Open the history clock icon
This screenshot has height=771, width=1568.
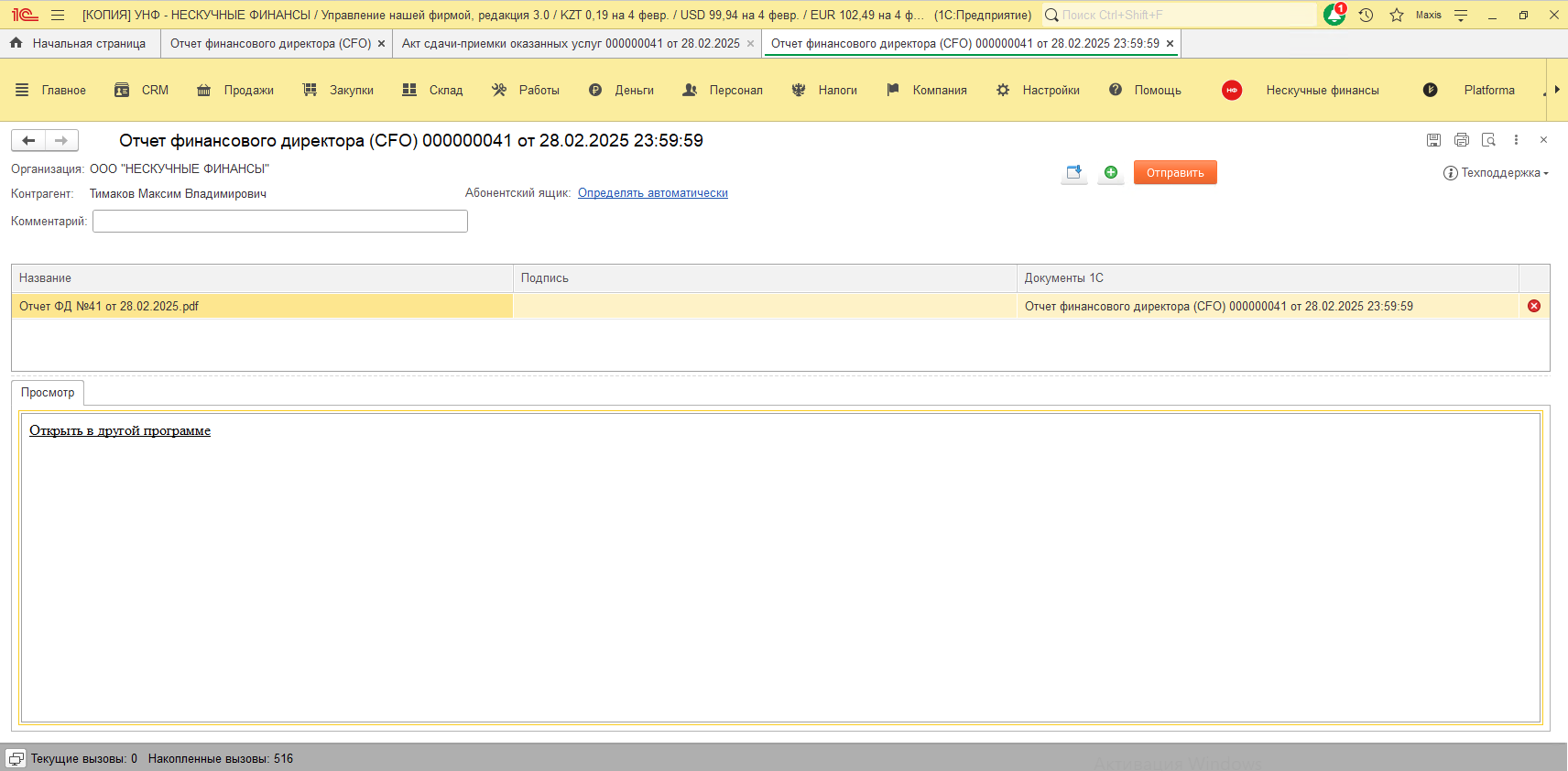tap(1366, 15)
